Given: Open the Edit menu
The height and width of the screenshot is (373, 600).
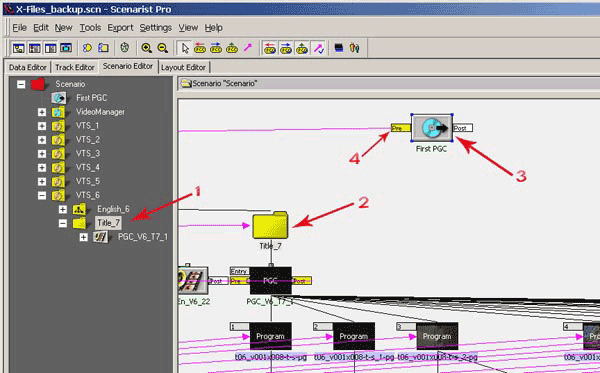Looking at the screenshot, I should point(41,28).
